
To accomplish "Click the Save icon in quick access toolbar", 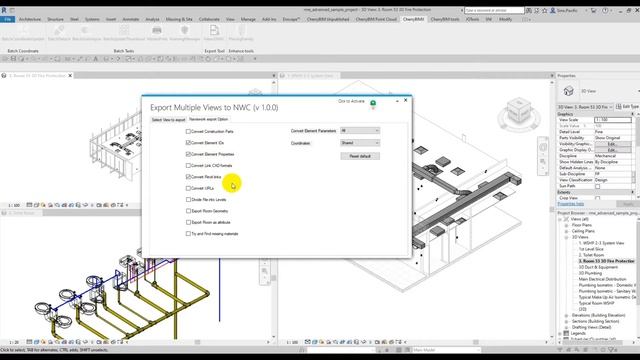I will [13, 59].
